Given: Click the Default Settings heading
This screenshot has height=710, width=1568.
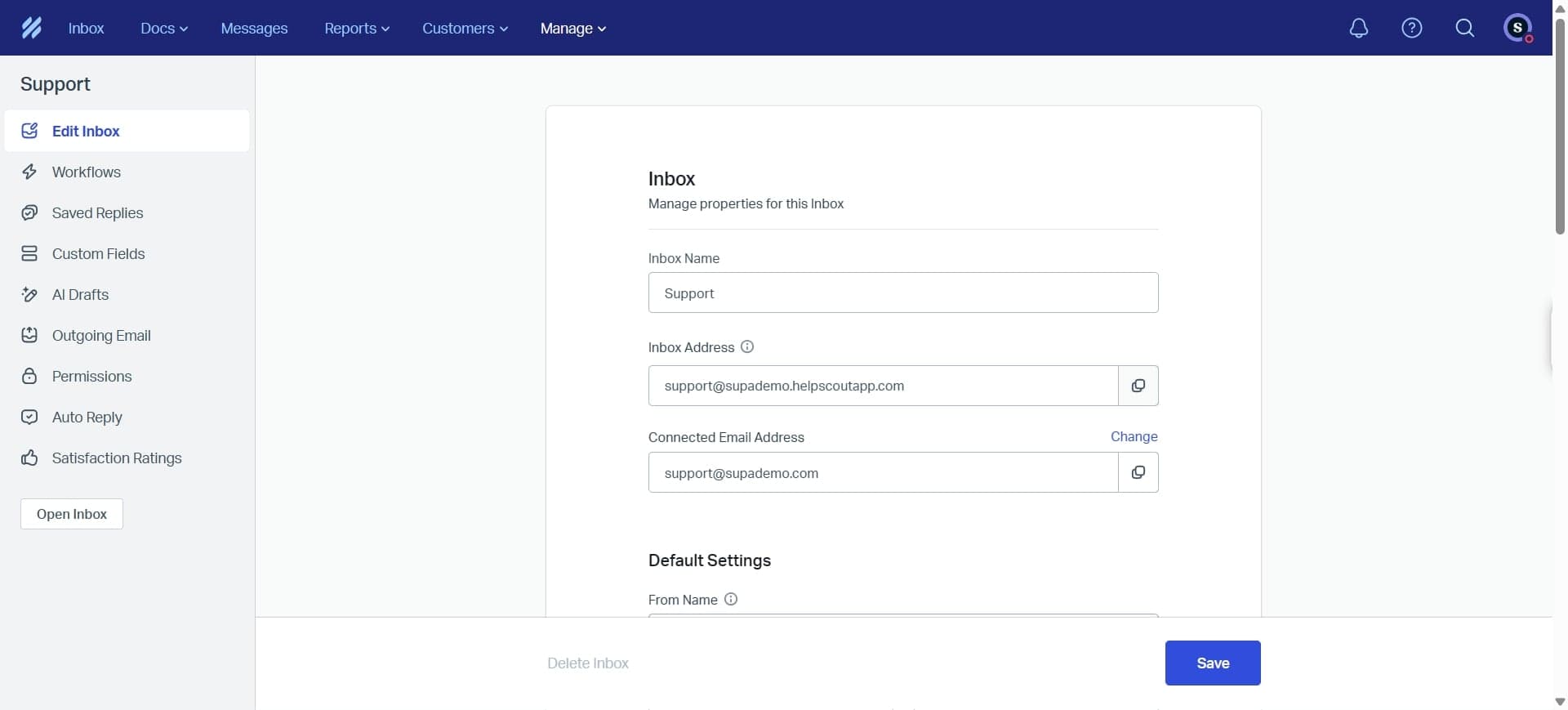Looking at the screenshot, I should (710, 560).
